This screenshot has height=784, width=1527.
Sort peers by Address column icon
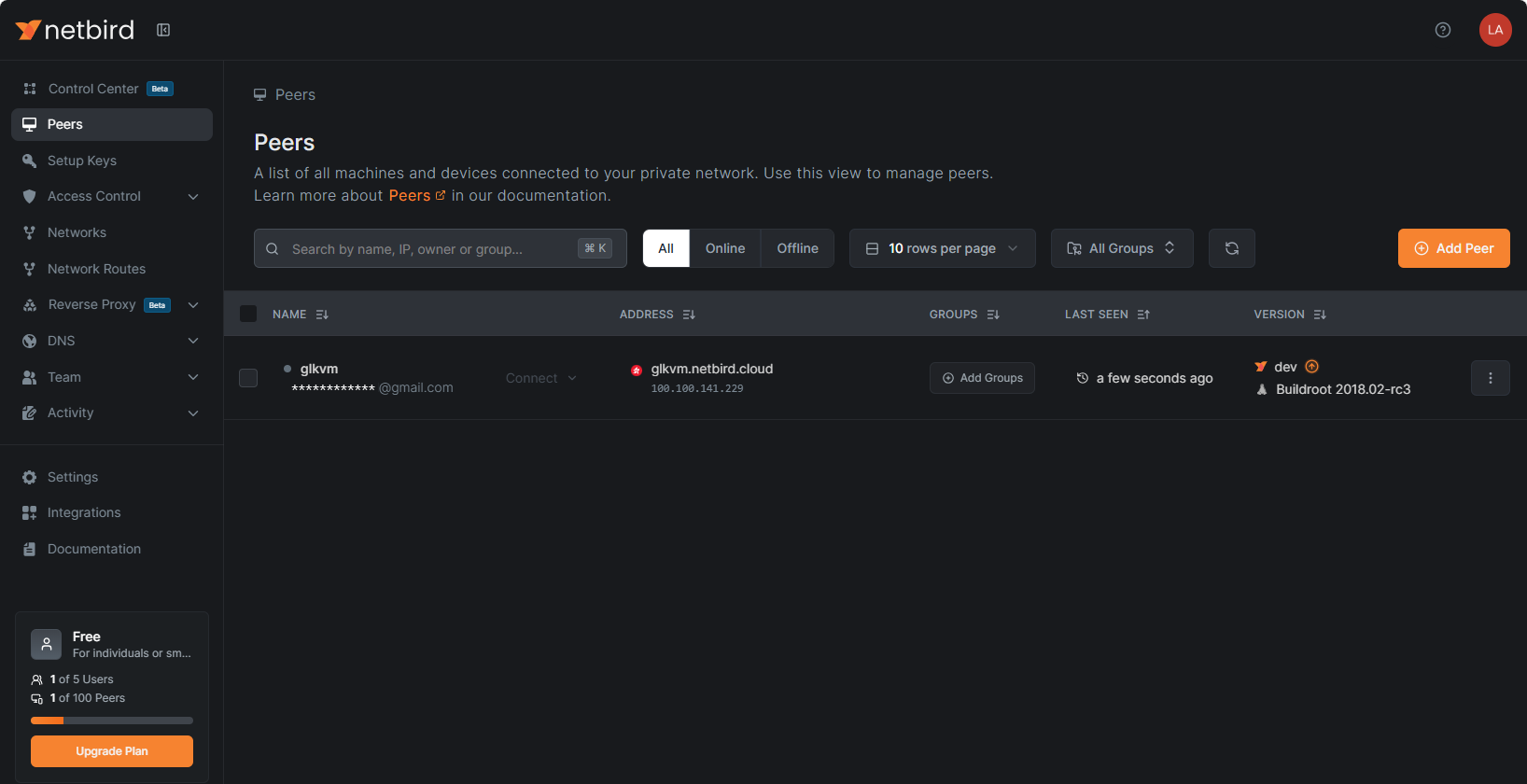click(689, 315)
